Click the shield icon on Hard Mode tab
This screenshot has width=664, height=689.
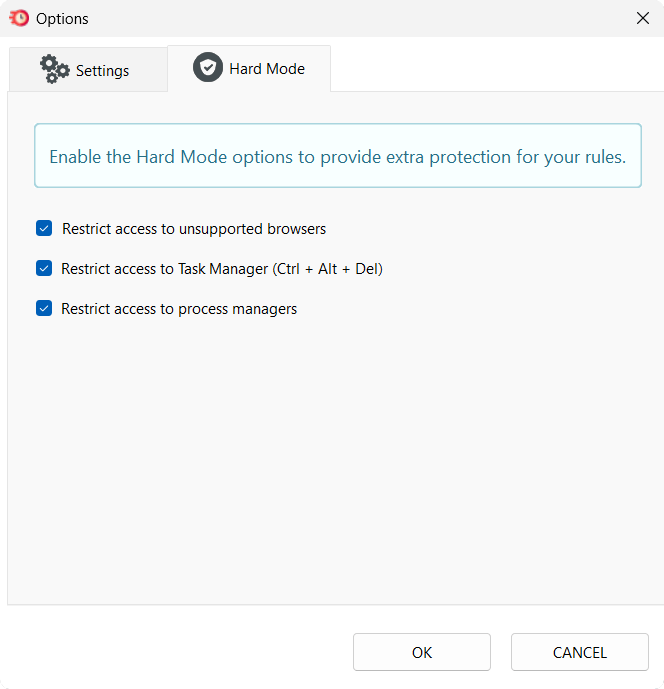pos(208,68)
